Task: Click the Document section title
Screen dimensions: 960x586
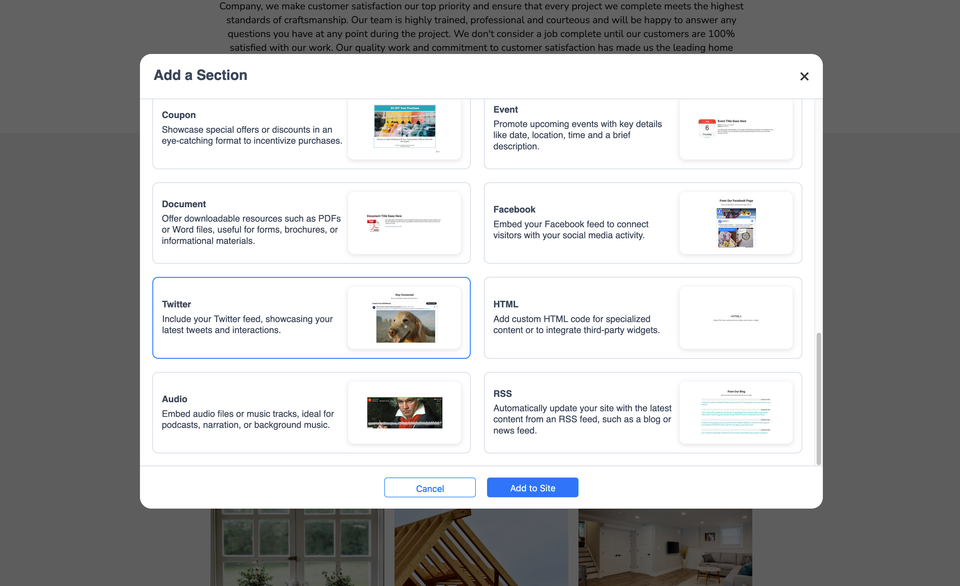Action: [x=184, y=204]
